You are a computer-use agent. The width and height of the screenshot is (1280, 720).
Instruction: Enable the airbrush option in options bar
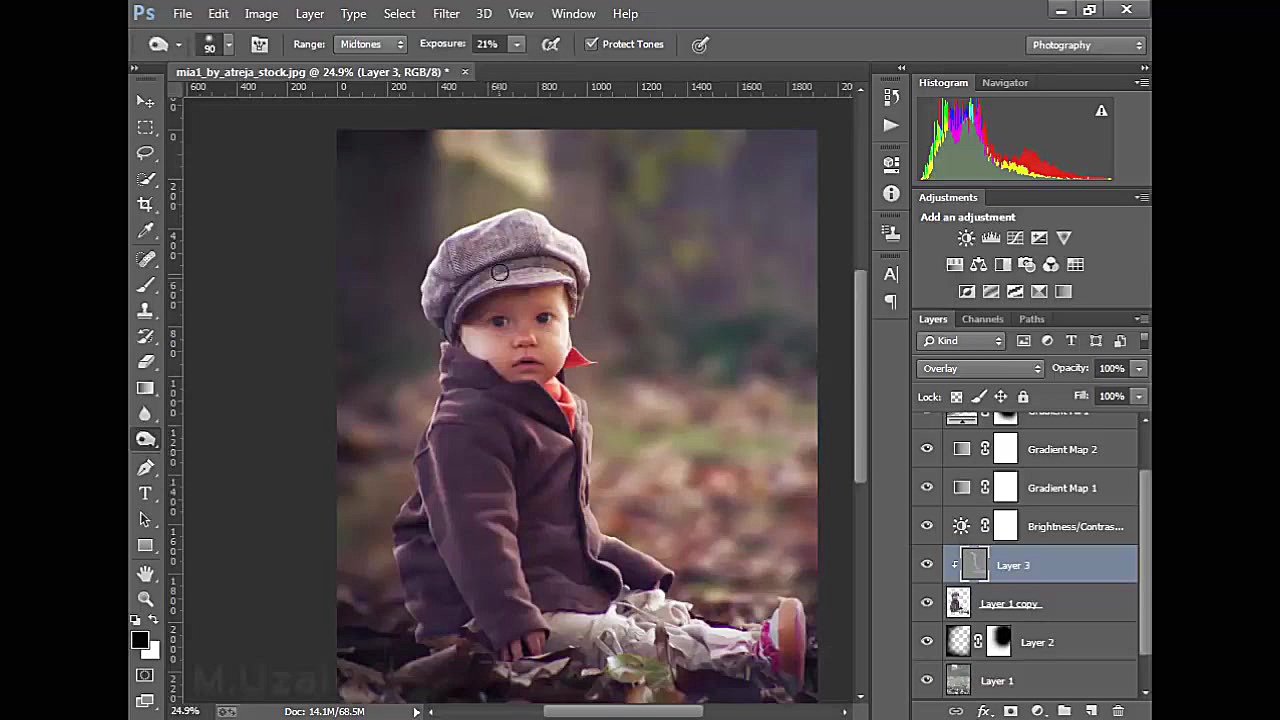[550, 44]
